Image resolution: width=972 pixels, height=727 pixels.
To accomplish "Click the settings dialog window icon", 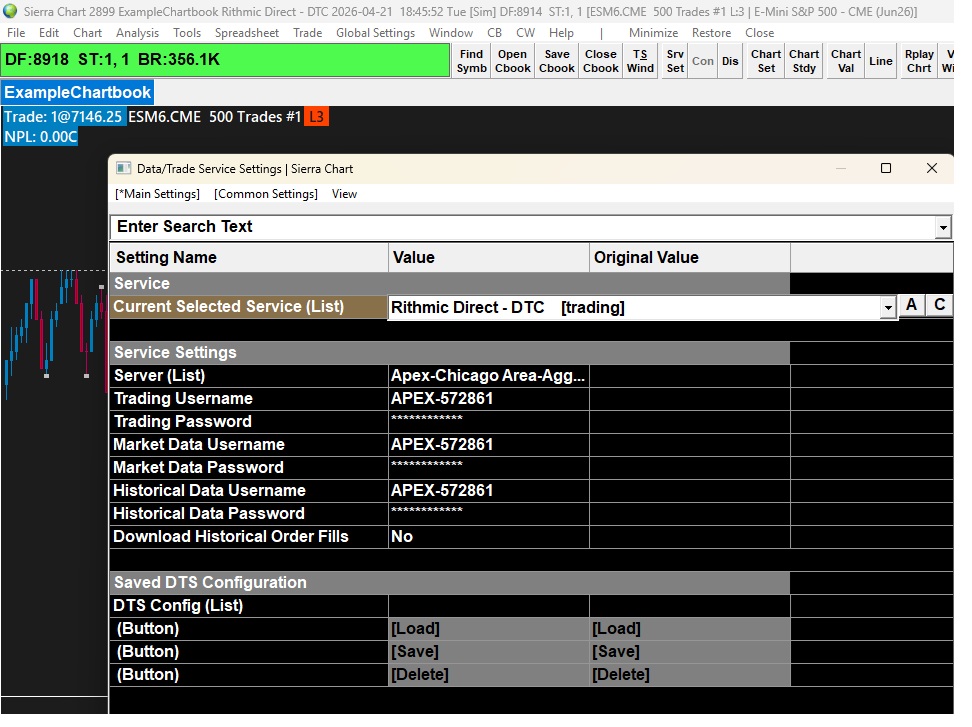I will [x=123, y=169].
